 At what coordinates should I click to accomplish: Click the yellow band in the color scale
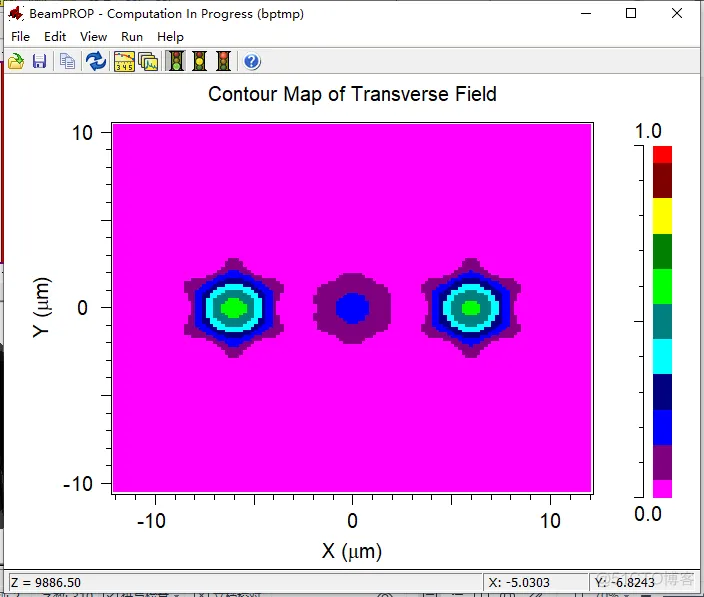(662, 216)
